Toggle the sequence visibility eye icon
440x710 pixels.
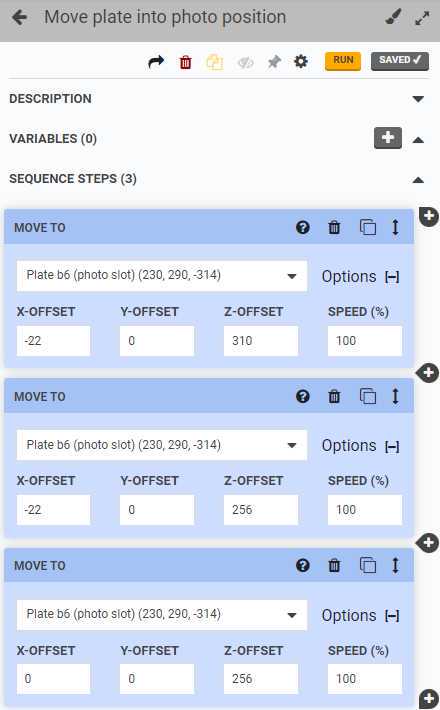pyautogui.click(x=245, y=62)
